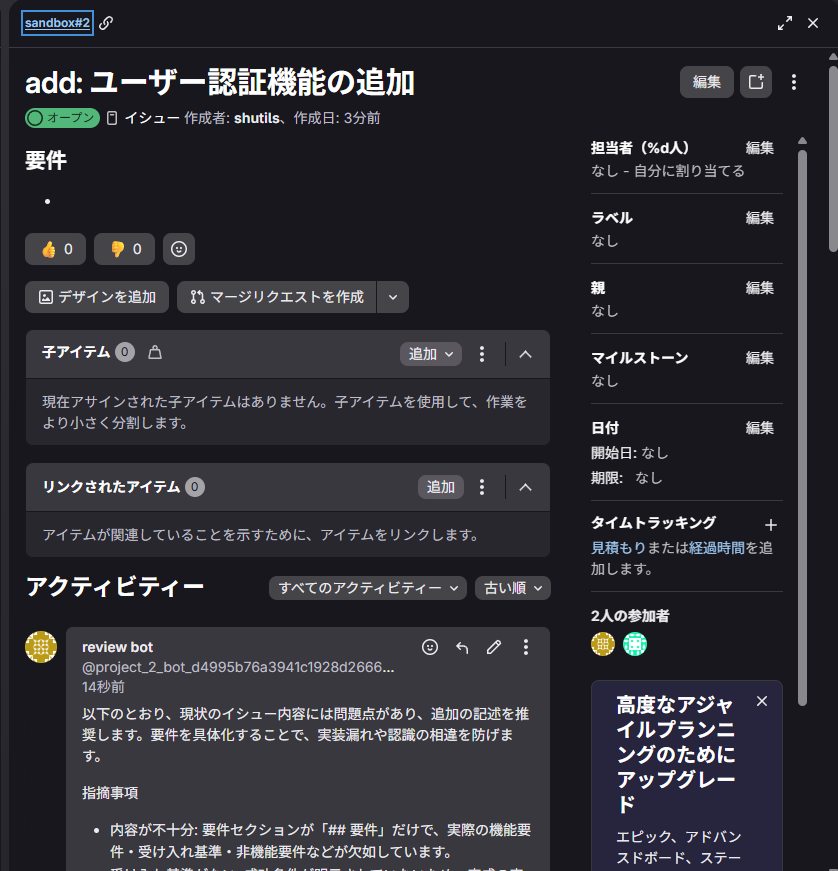Open the emoji reaction picker under 要件

pos(179,249)
